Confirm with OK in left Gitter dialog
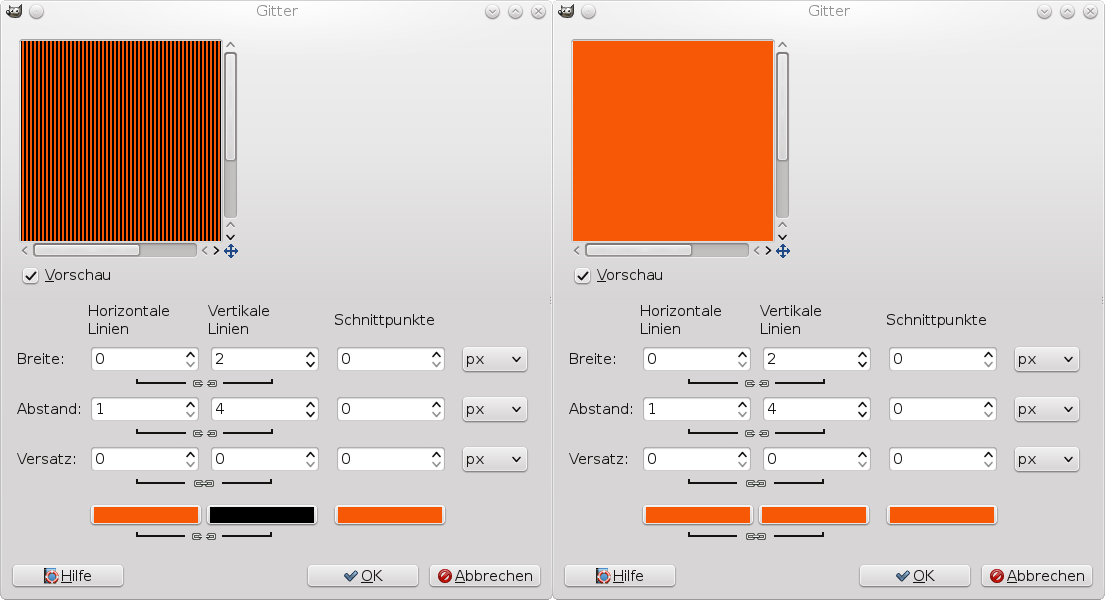 pos(363,576)
